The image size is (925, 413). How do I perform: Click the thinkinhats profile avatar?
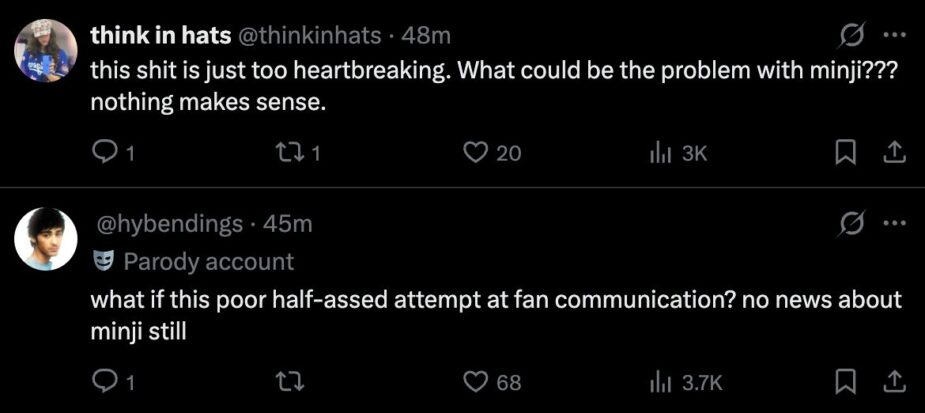point(46,50)
